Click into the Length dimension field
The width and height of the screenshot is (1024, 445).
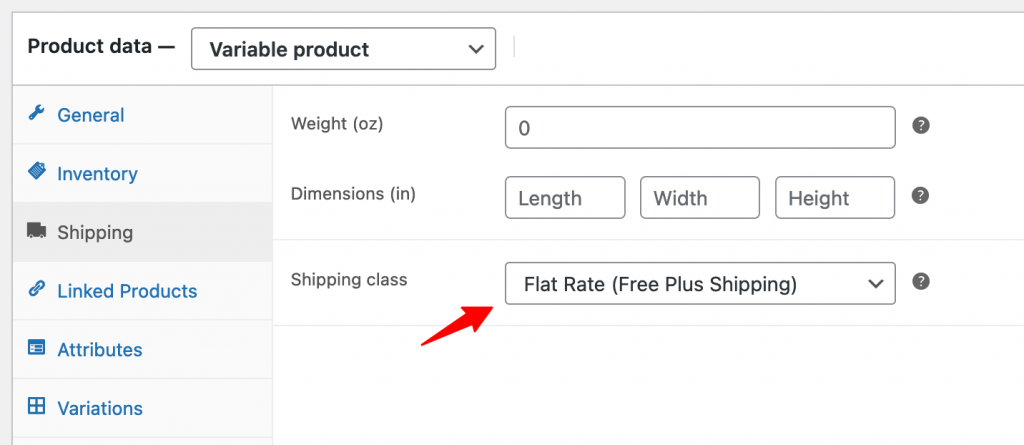(565, 197)
